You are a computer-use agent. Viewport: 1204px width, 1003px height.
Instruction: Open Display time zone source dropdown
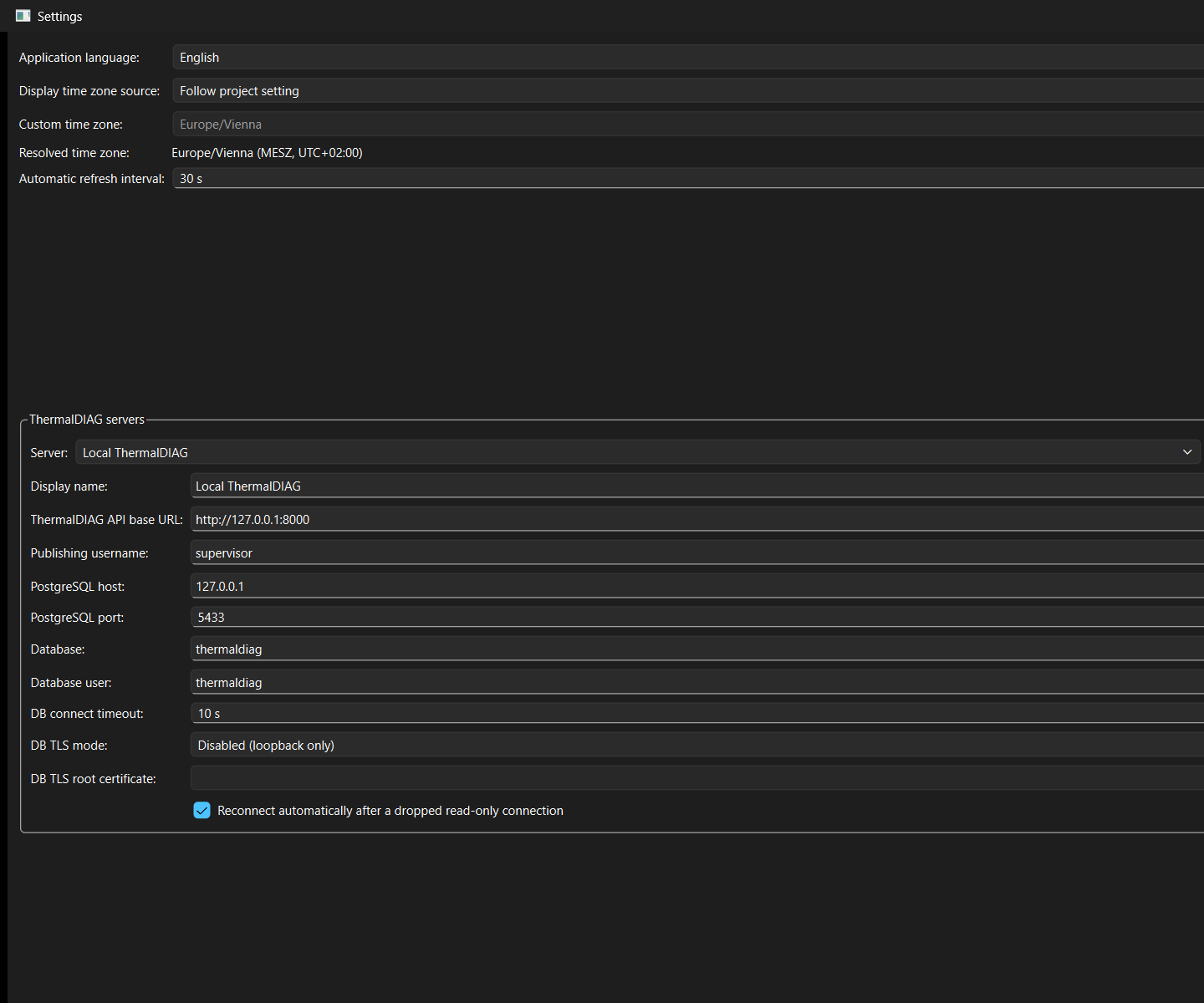pos(688,90)
